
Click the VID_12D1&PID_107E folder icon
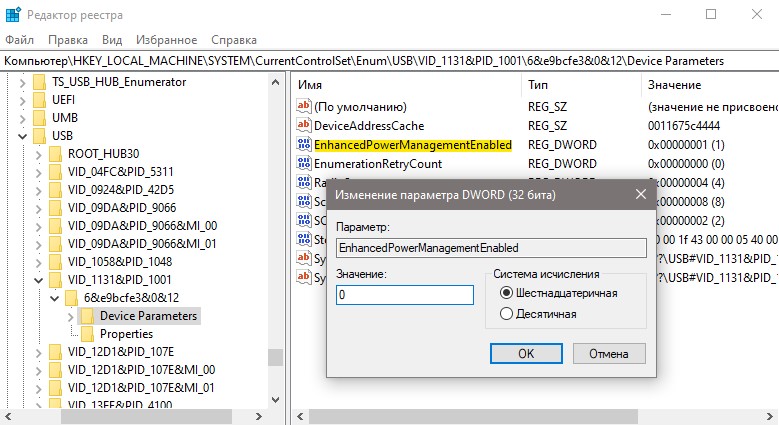point(55,352)
